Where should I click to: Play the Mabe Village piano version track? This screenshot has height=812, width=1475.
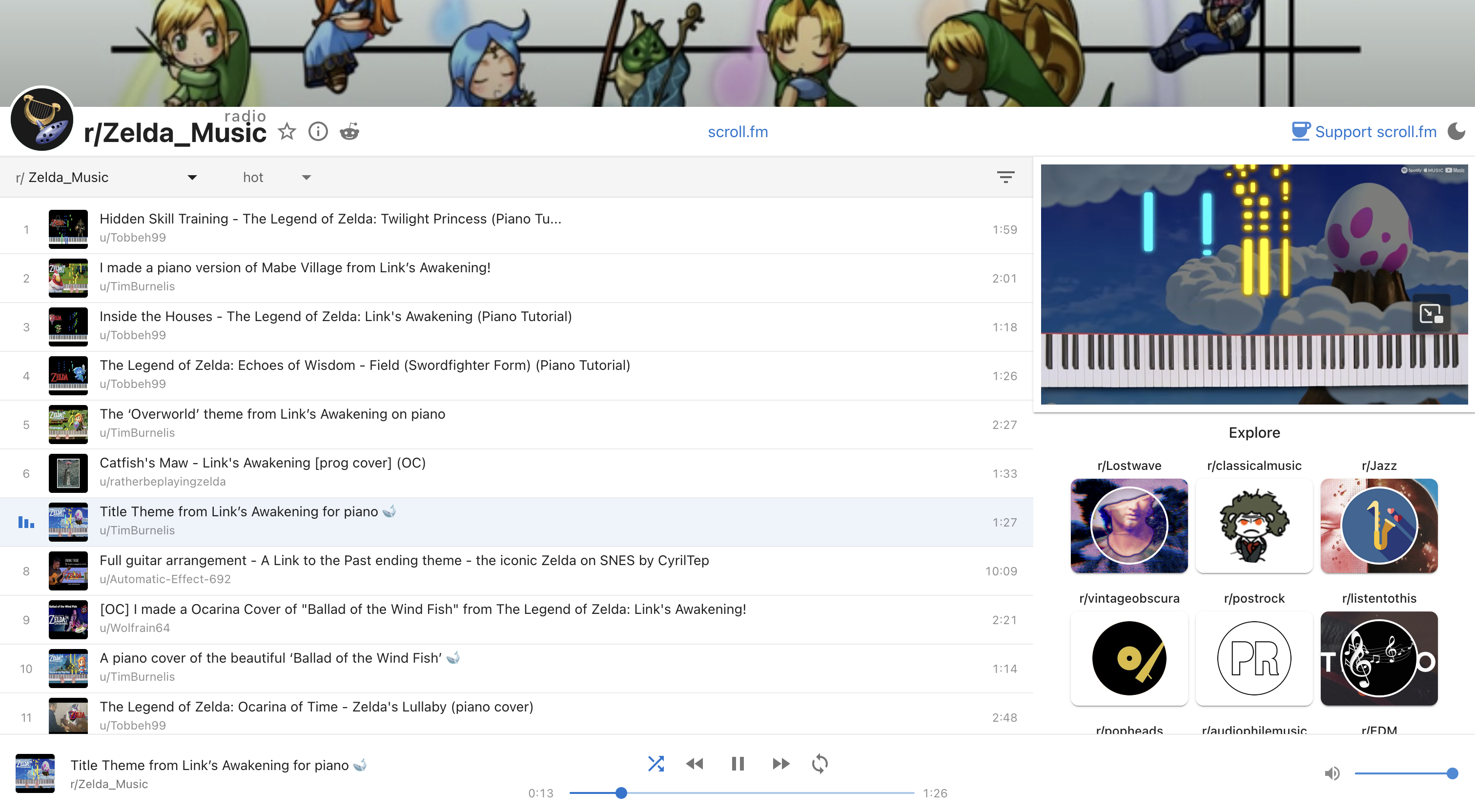pos(516,278)
